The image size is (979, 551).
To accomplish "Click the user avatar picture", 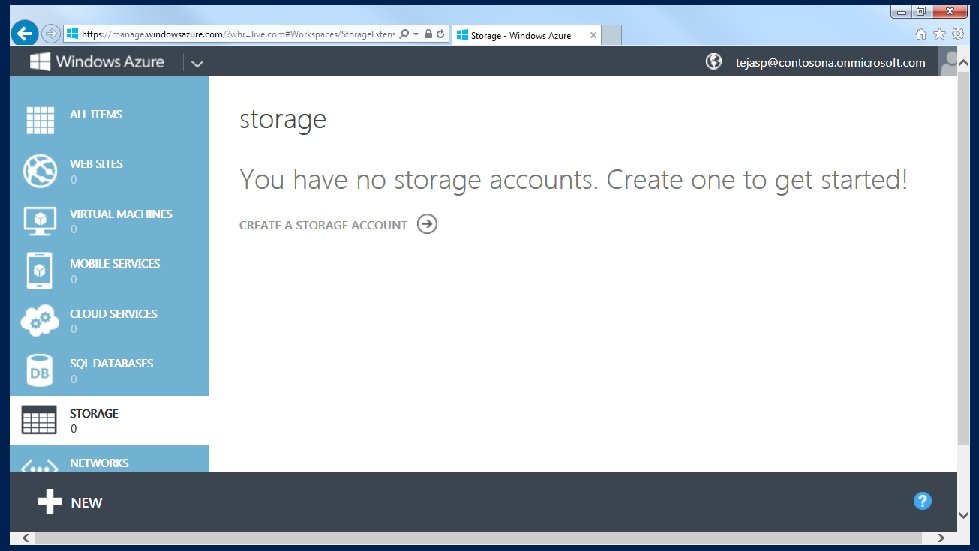I will pos(948,62).
